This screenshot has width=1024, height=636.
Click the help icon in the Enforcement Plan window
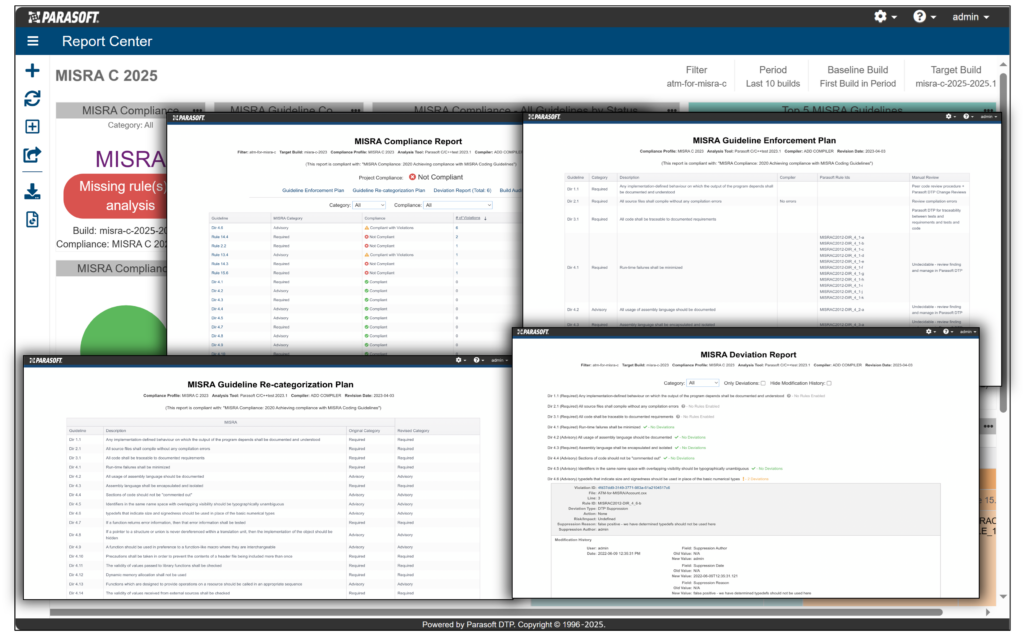[967, 117]
